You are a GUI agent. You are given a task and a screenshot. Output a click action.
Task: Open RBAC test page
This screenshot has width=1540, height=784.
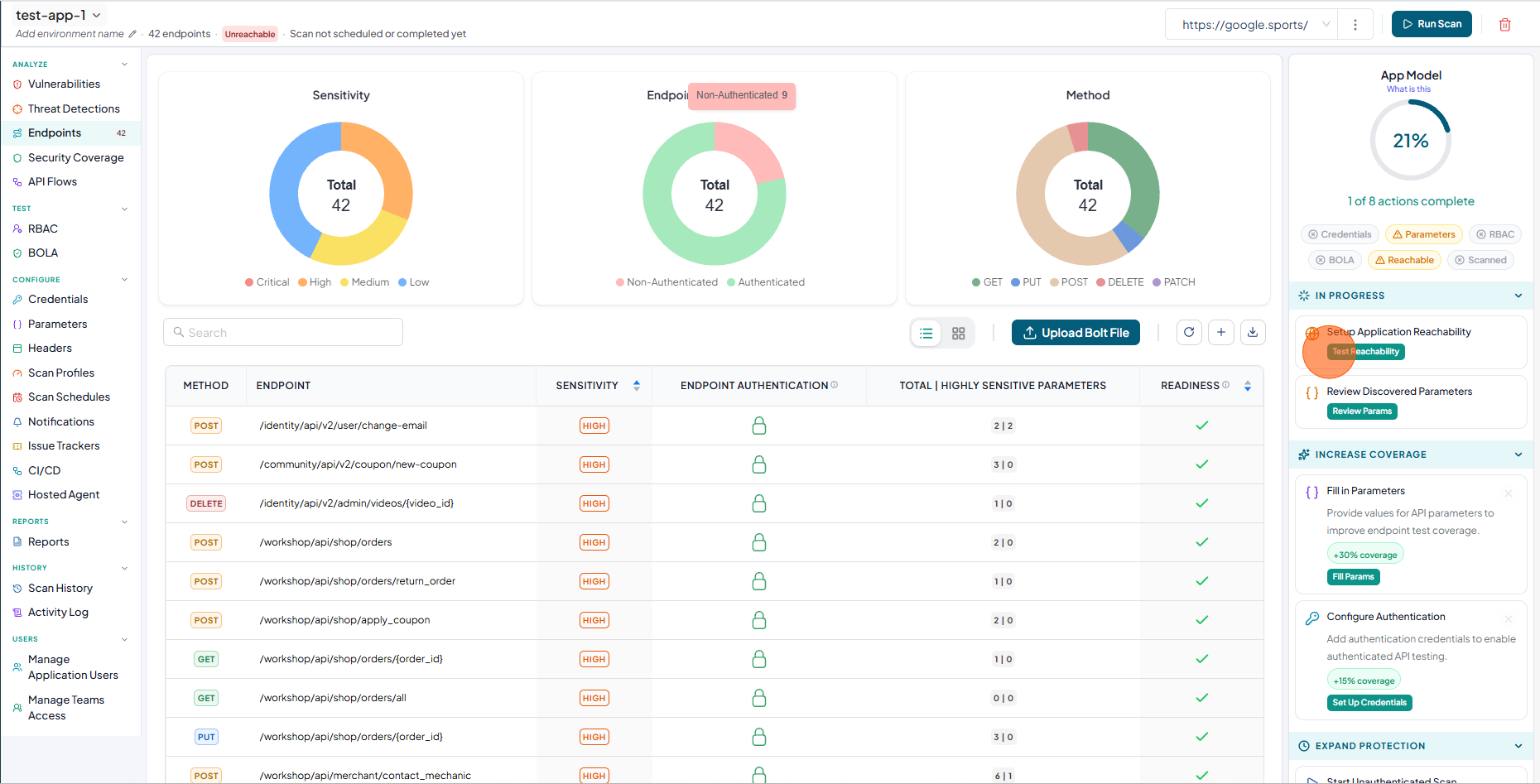click(x=43, y=229)
